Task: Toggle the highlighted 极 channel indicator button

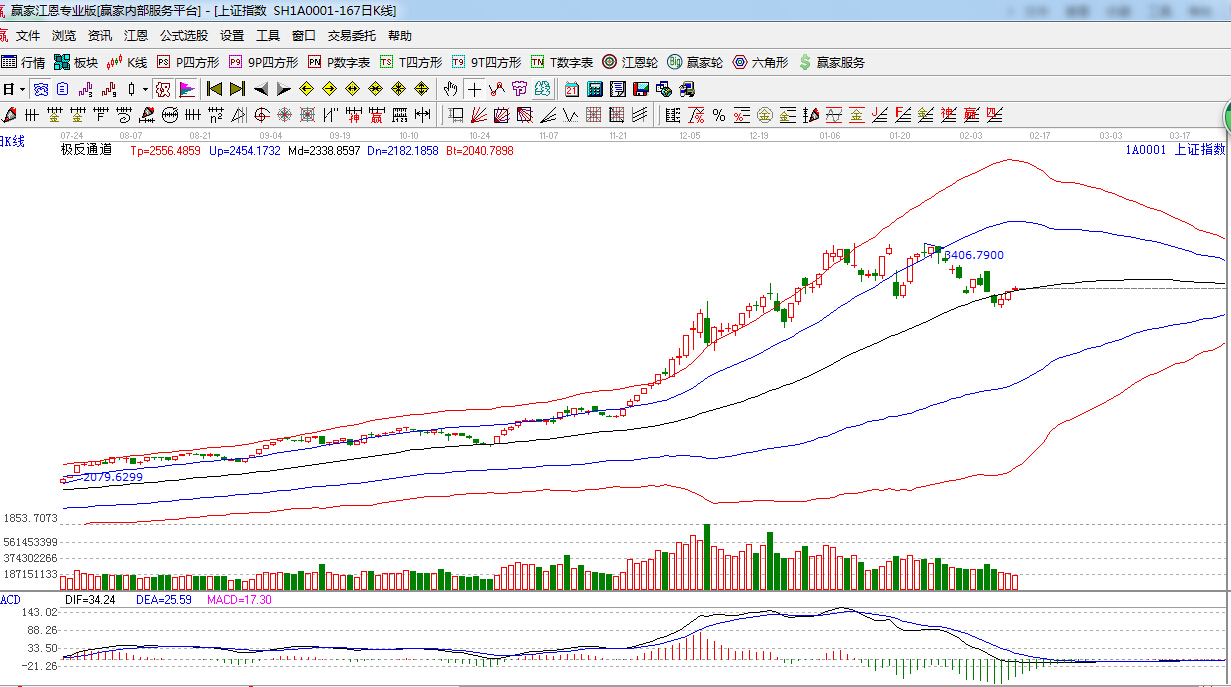Action: coord(162,89)
